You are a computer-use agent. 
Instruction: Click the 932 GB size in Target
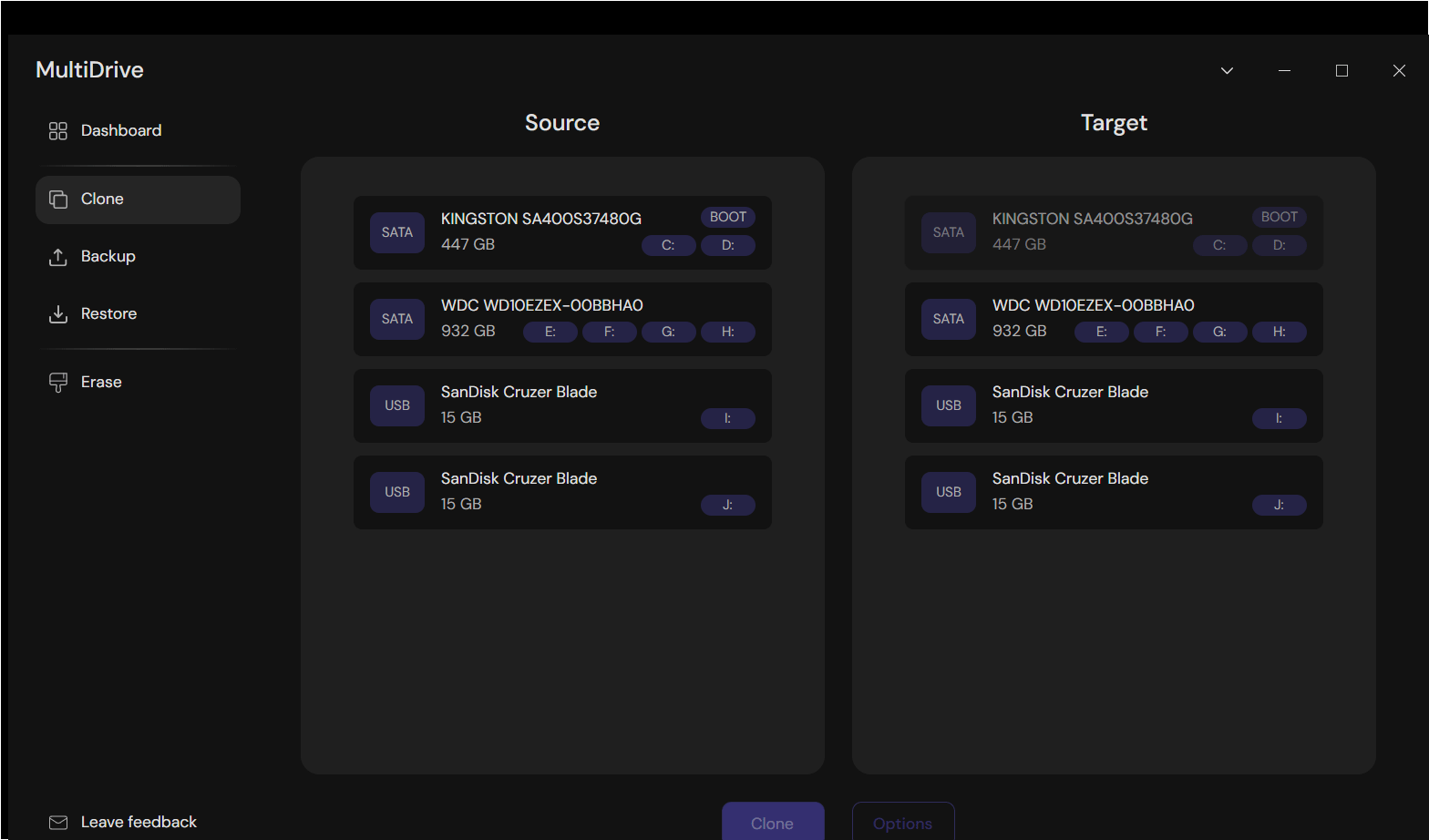(1020, 331)
